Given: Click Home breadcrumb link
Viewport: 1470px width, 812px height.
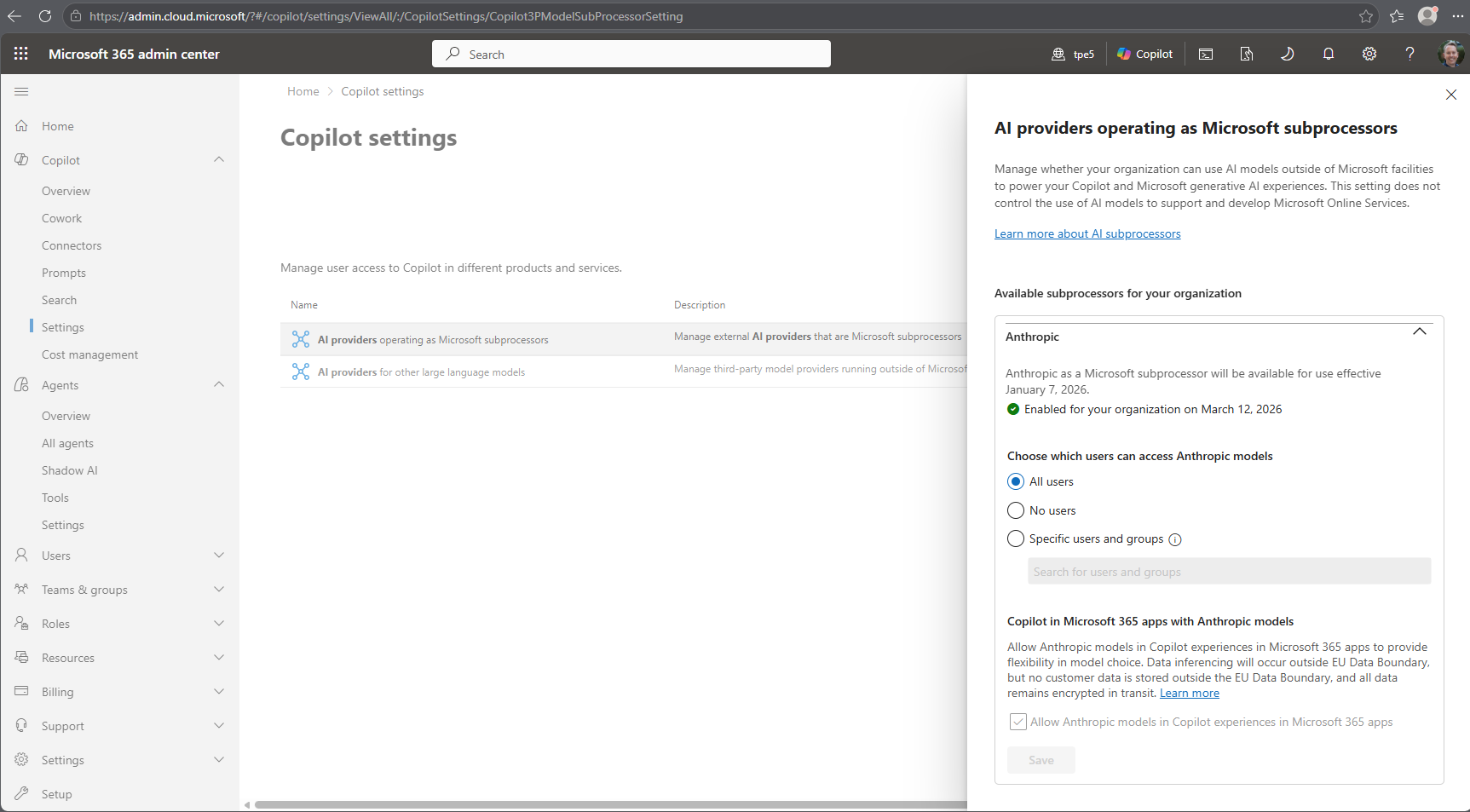Looking at the screenshot, I should click(303, 91).
